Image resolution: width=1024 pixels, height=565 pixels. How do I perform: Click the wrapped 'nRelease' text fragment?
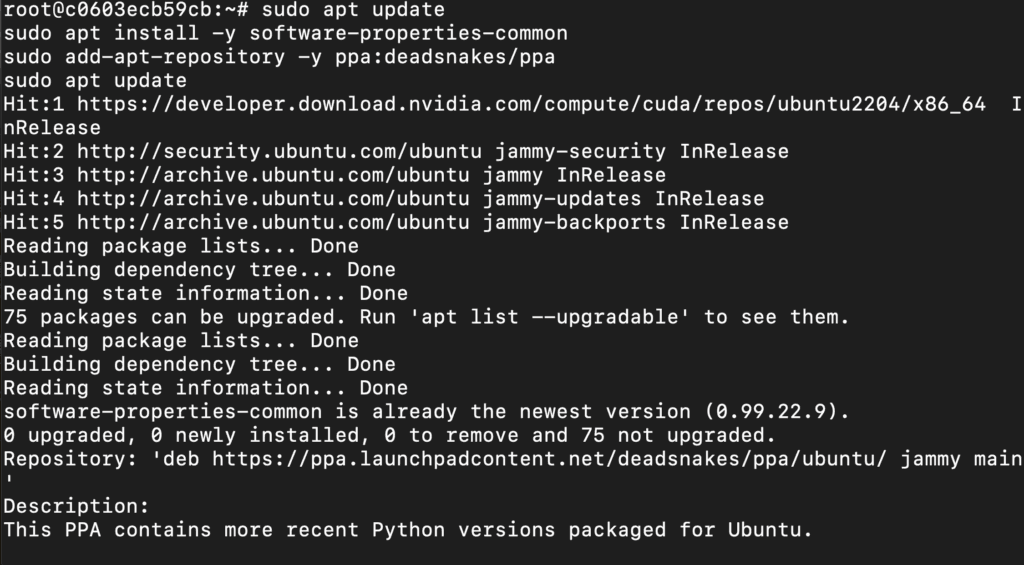(x=52, y=128)
